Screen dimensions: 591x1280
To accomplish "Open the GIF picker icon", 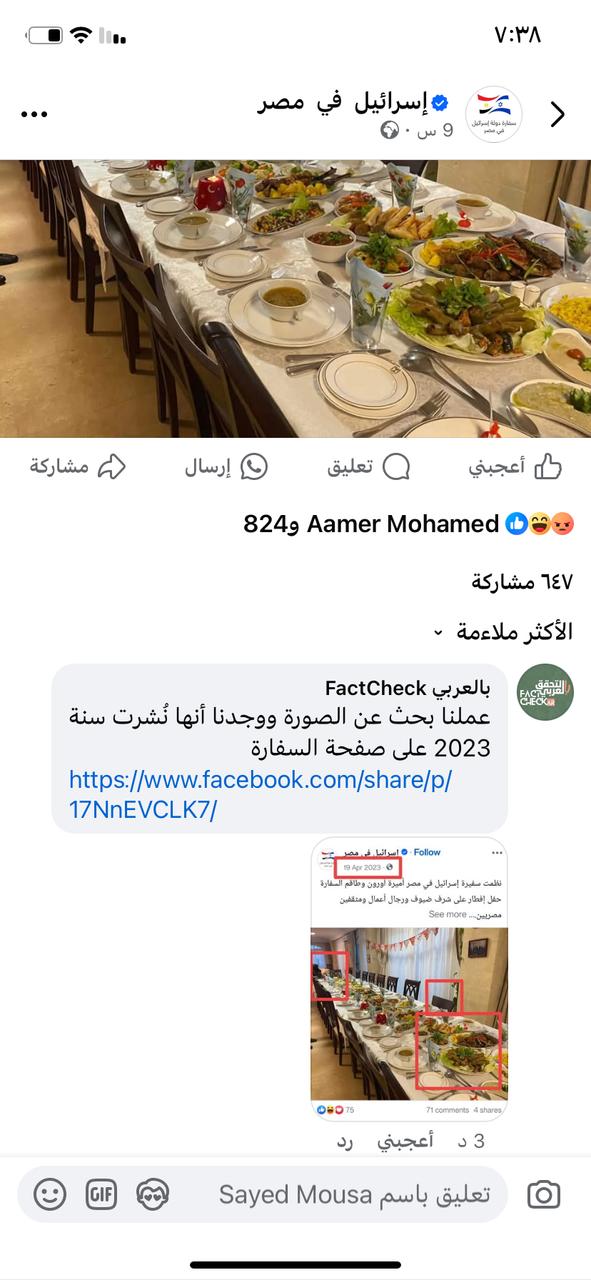I will [x=101, y=1194].
